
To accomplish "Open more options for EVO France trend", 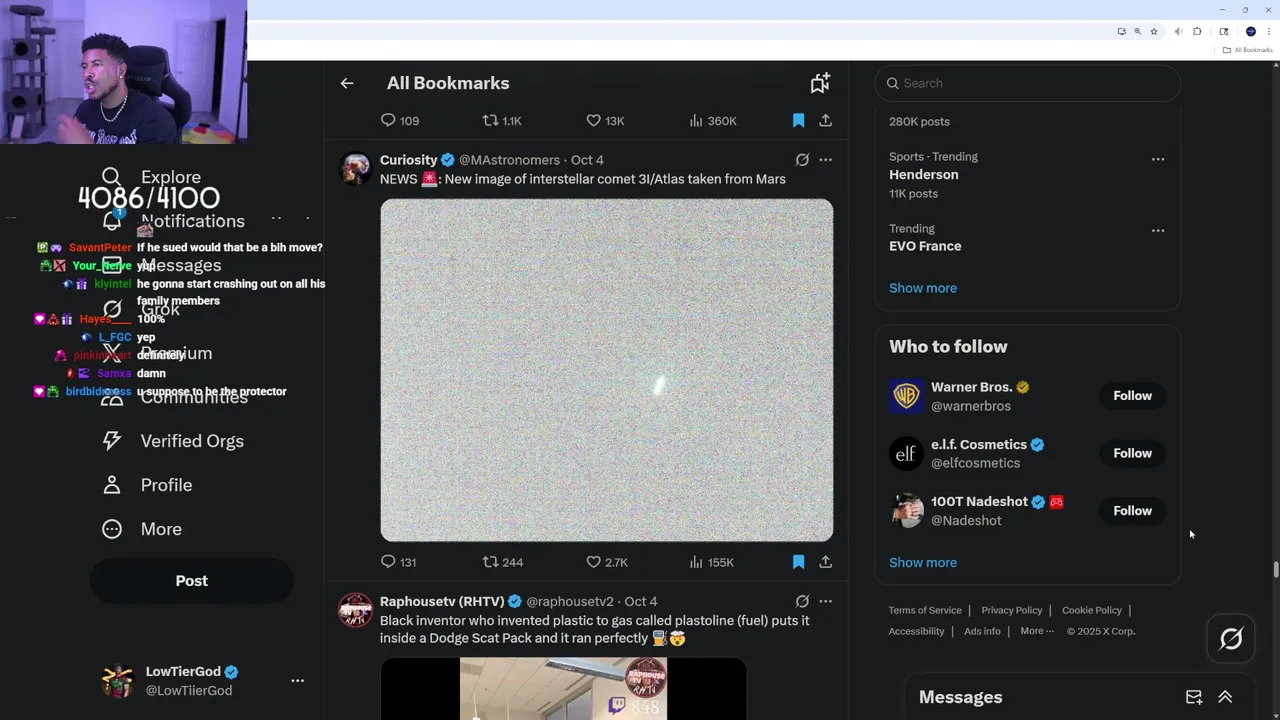I will pyautogui.click(x=1158, y=230).
